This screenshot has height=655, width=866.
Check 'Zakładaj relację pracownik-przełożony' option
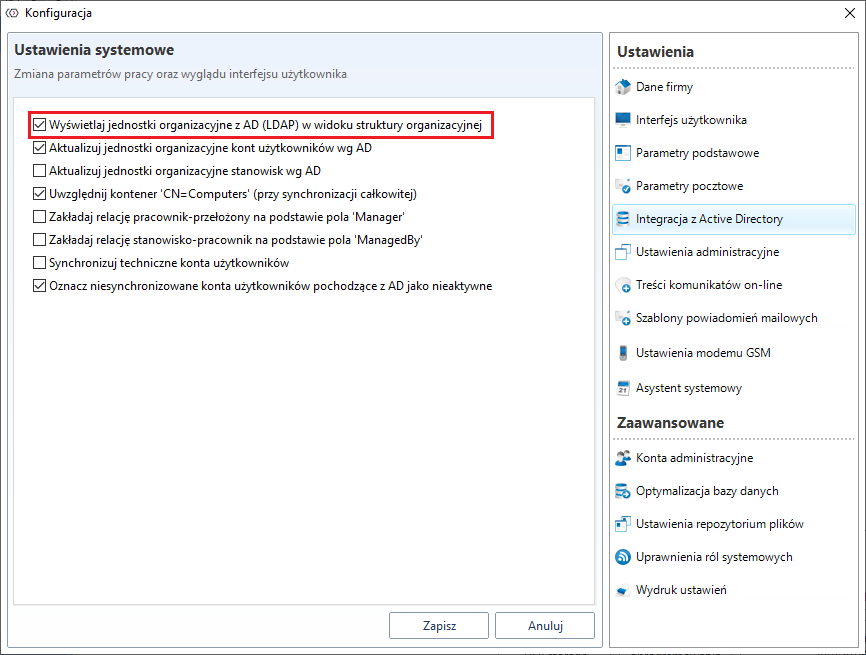pyautogui.click(x=40, y=217)
